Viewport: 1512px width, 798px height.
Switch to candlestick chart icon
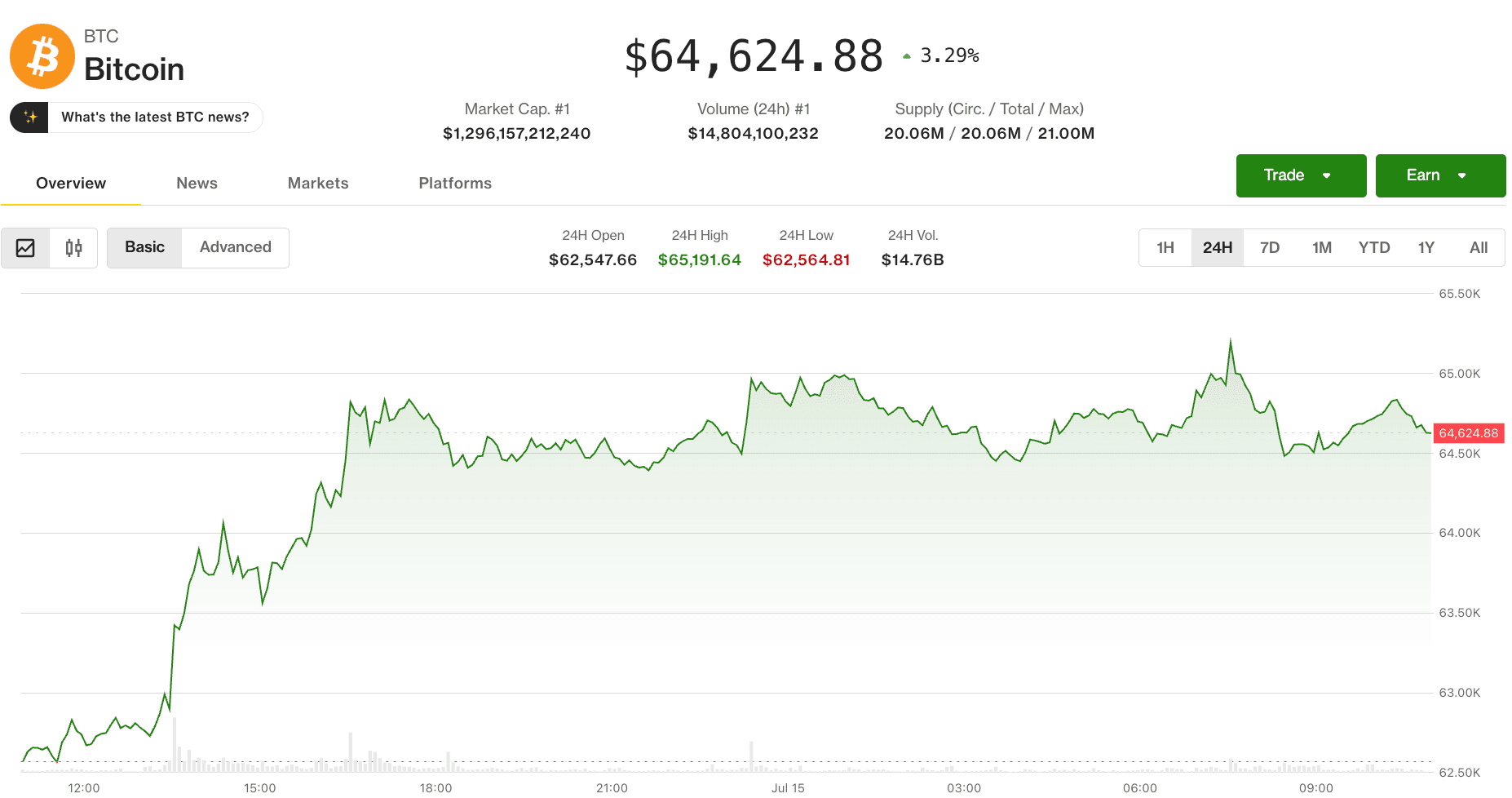tap(73, 248)
